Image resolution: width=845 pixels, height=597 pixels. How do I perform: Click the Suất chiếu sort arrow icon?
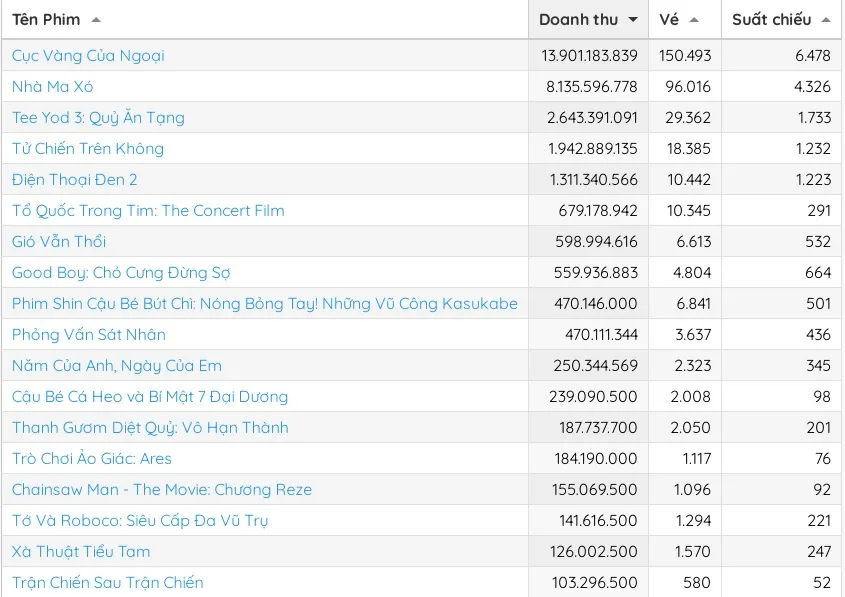pyautogui.click(x=826, y=20)
